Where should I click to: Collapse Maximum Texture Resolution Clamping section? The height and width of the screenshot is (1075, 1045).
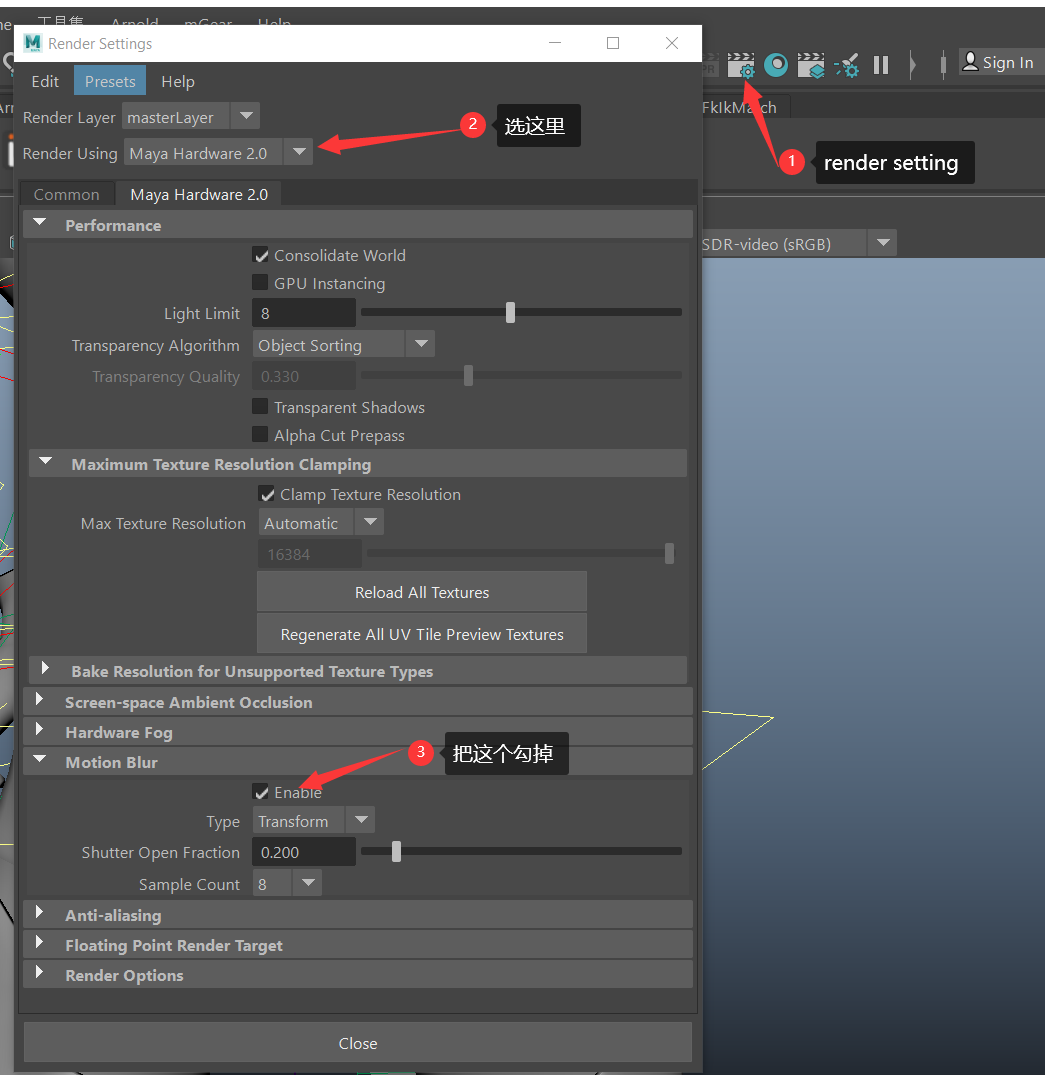pyautogui.click(x=46, y=463)
